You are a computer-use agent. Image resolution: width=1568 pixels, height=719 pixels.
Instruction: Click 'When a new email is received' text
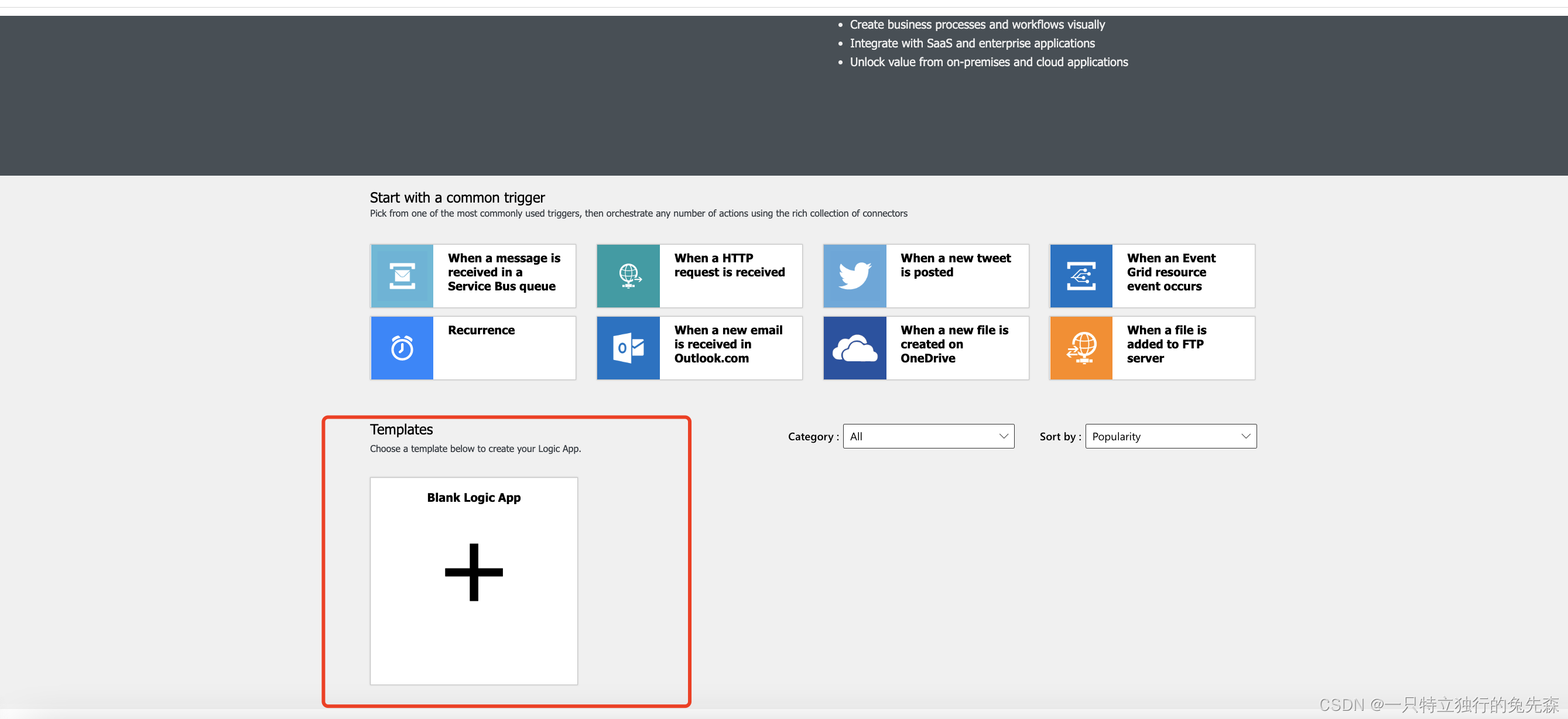point(728,344)
